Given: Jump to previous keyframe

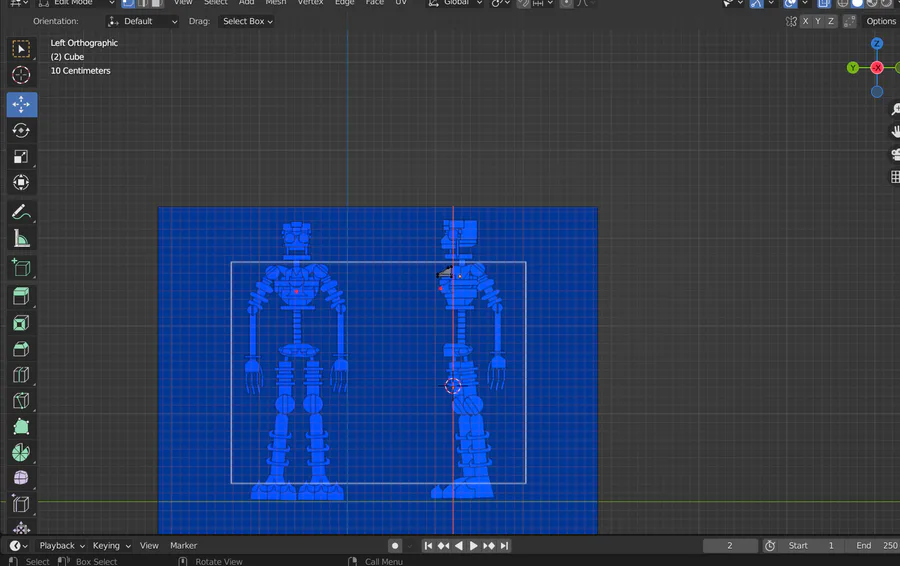Looking at the screenshot, I should (443, 546).
